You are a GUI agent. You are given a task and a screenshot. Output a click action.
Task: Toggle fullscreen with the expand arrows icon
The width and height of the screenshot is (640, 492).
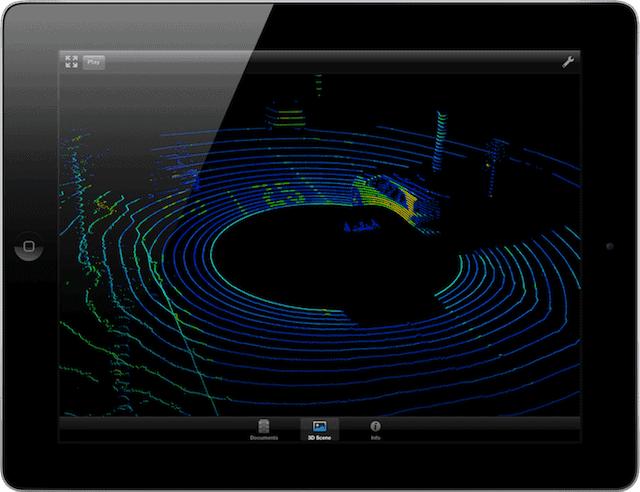tap(71, 62)
